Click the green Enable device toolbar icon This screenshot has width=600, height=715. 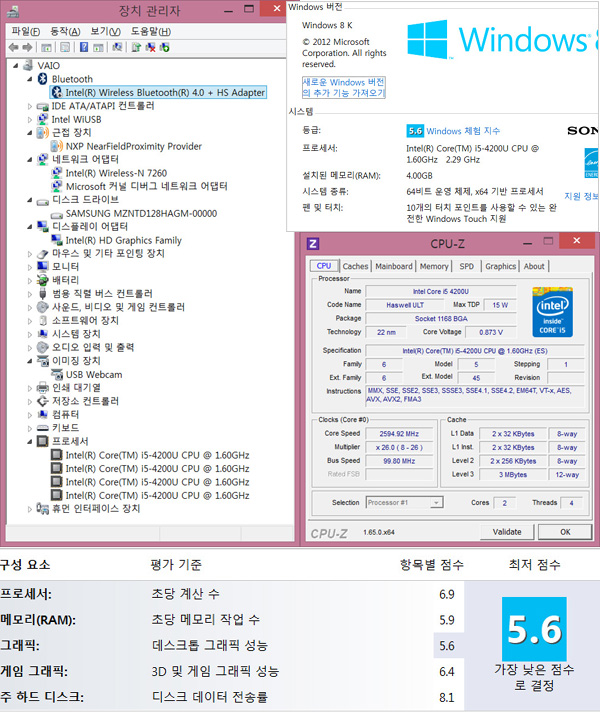[165, 47]
